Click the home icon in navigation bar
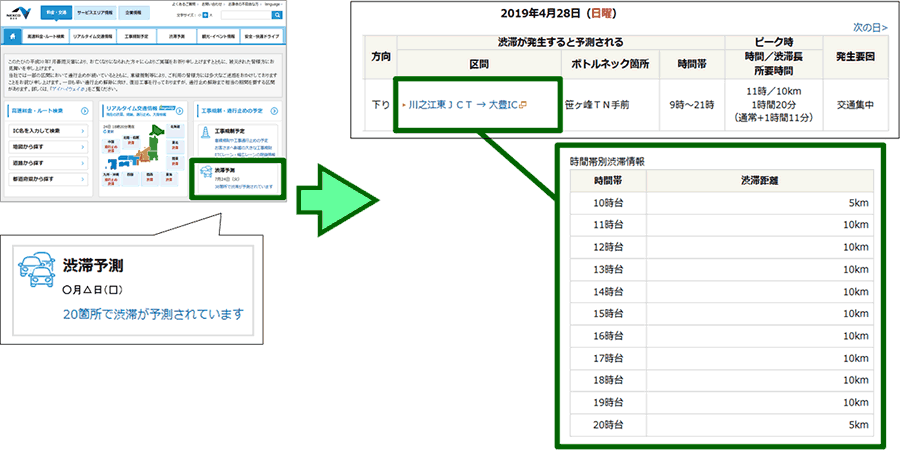 point(13,36)
